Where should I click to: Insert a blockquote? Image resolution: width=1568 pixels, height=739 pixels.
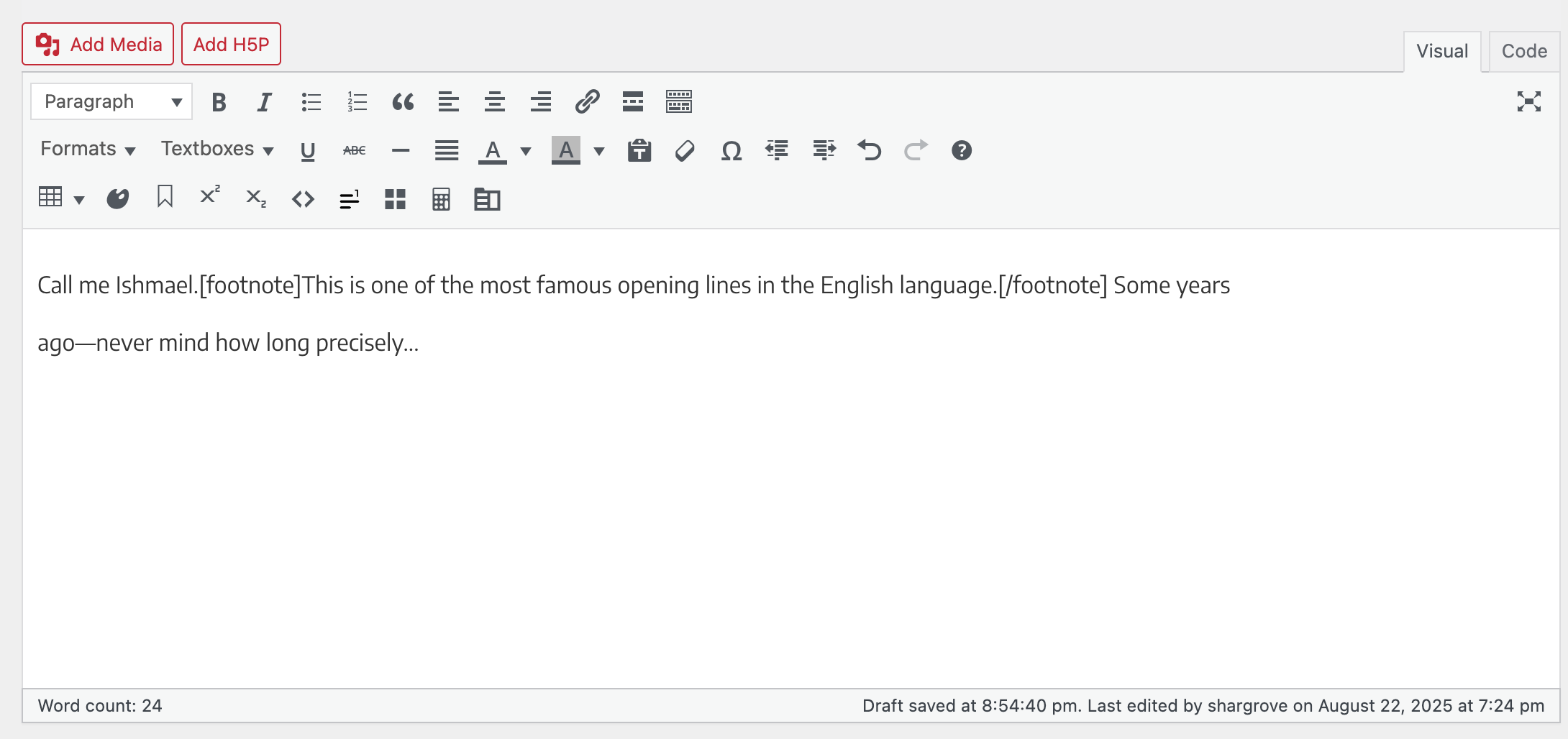(x=403, y=102)
